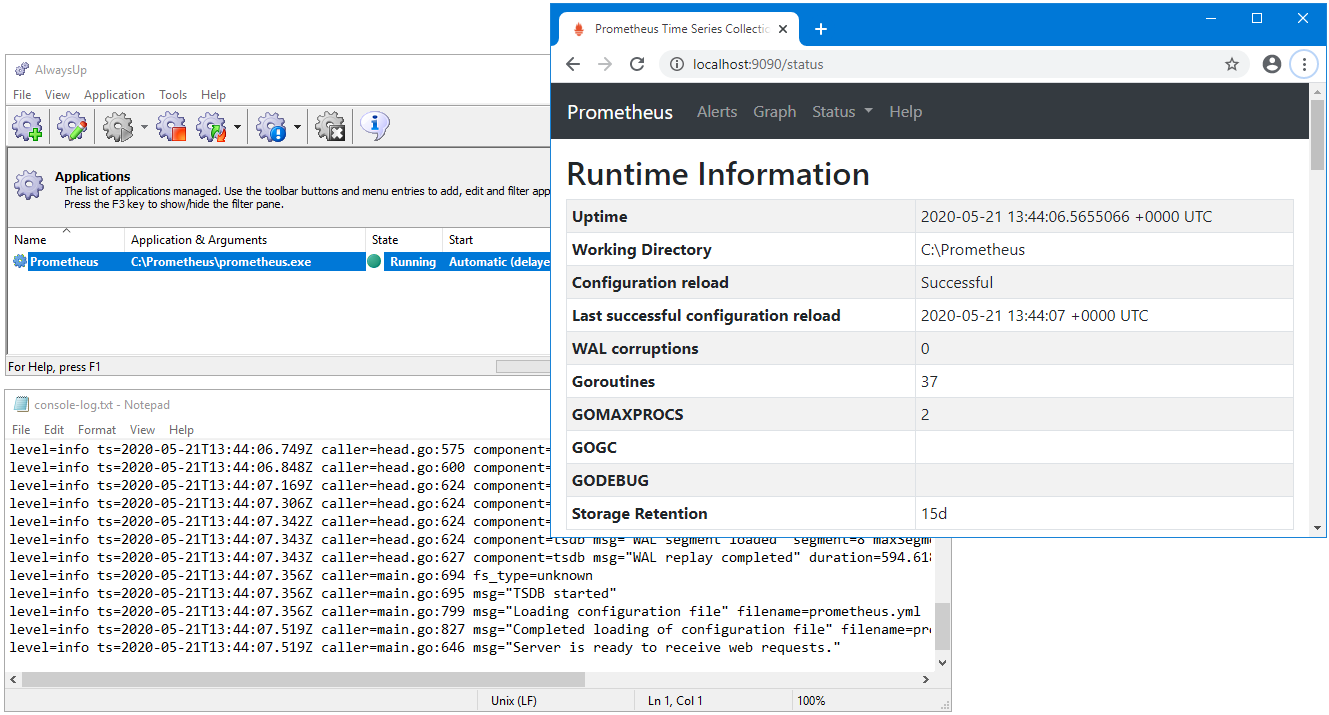Open the Help link in Prometheus navbar
This screenshot has width=1329, height=715.
[x=905, y=112]
